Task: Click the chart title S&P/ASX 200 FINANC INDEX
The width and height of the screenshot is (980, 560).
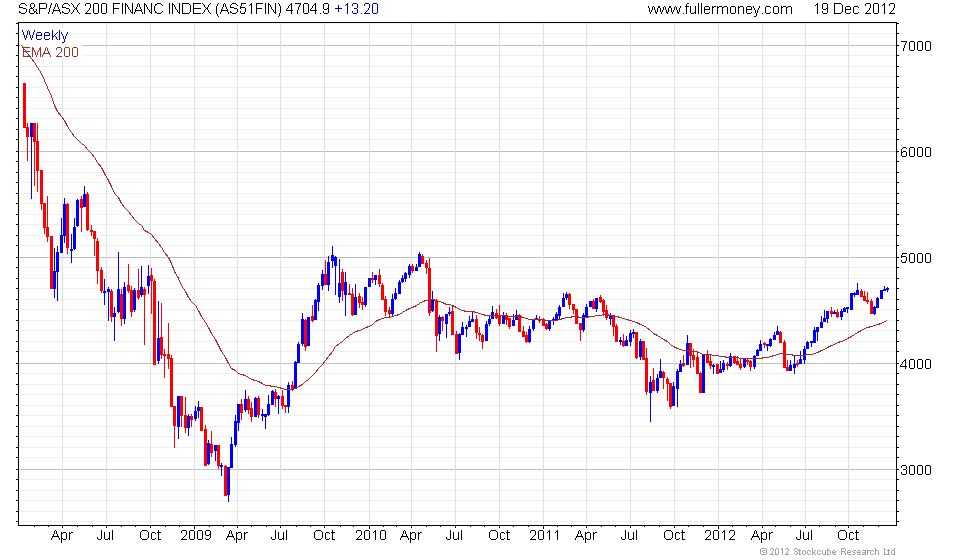Action: click(x=115, y=9)
